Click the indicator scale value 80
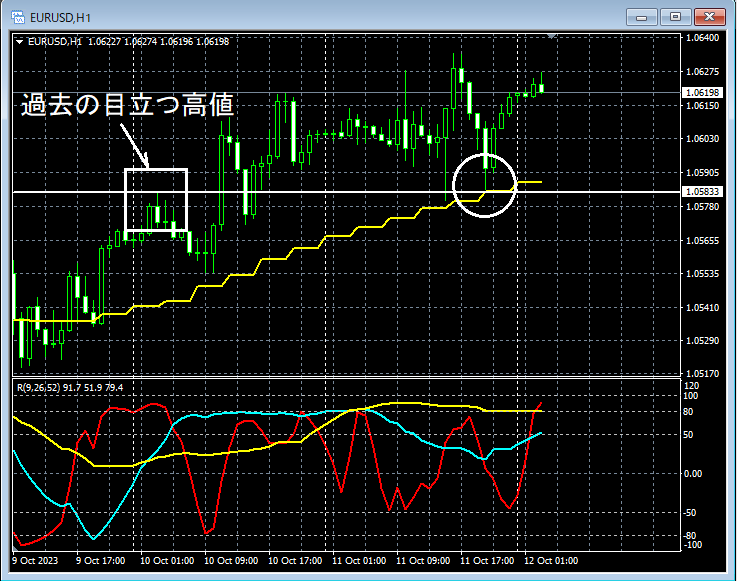738x581 pixels. 688,412
